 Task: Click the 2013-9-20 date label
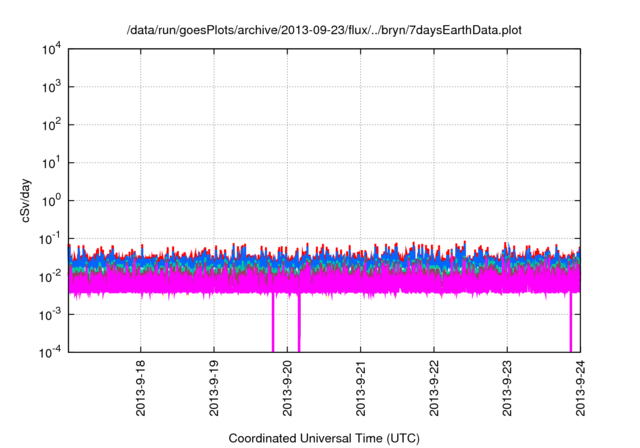(287, 388)
